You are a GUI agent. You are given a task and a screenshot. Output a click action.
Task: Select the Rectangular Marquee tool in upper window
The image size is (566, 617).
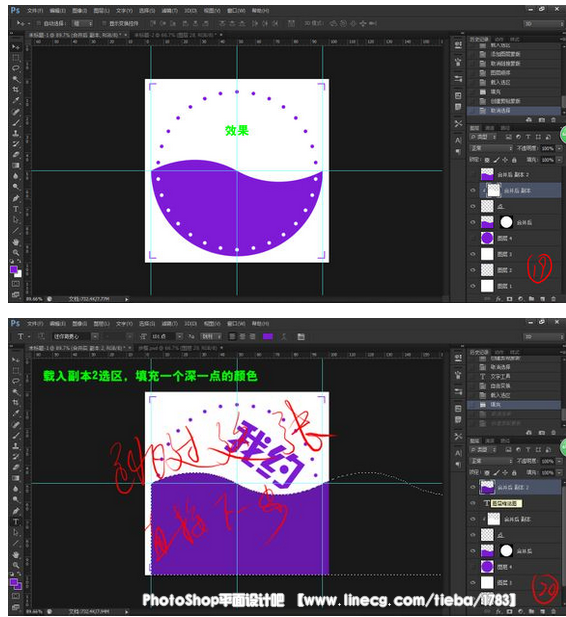[x=16, y=58]
